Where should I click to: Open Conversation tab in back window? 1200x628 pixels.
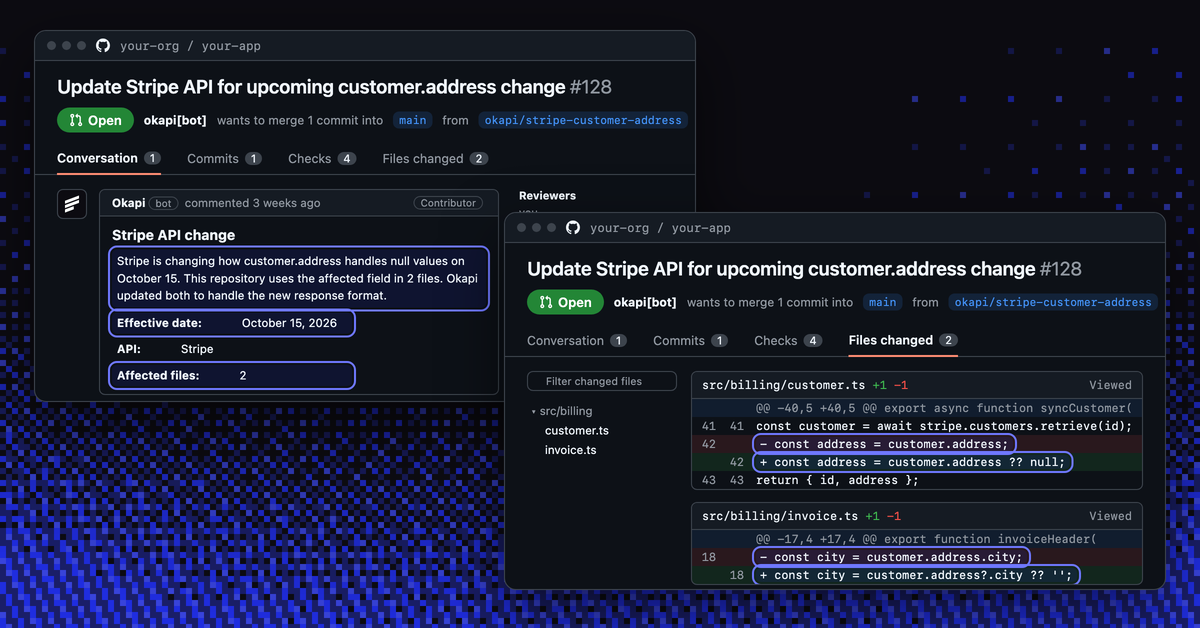[109, 158]
